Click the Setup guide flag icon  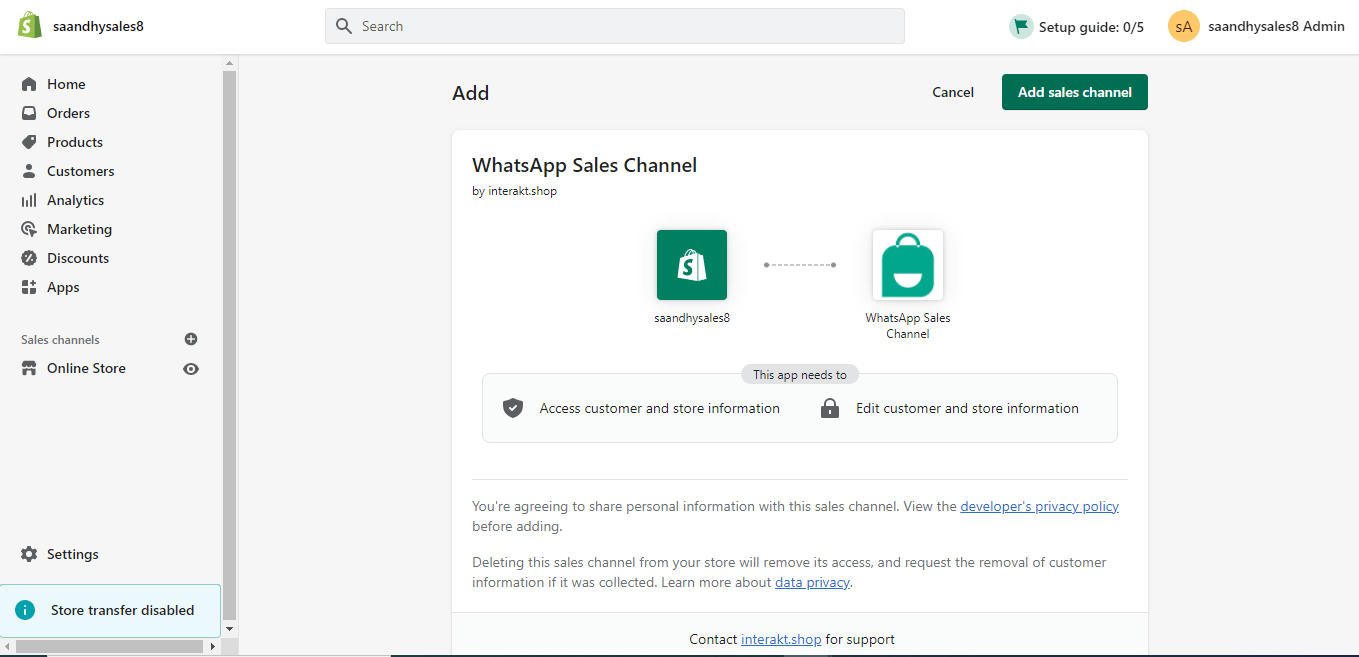(1020, 27)
